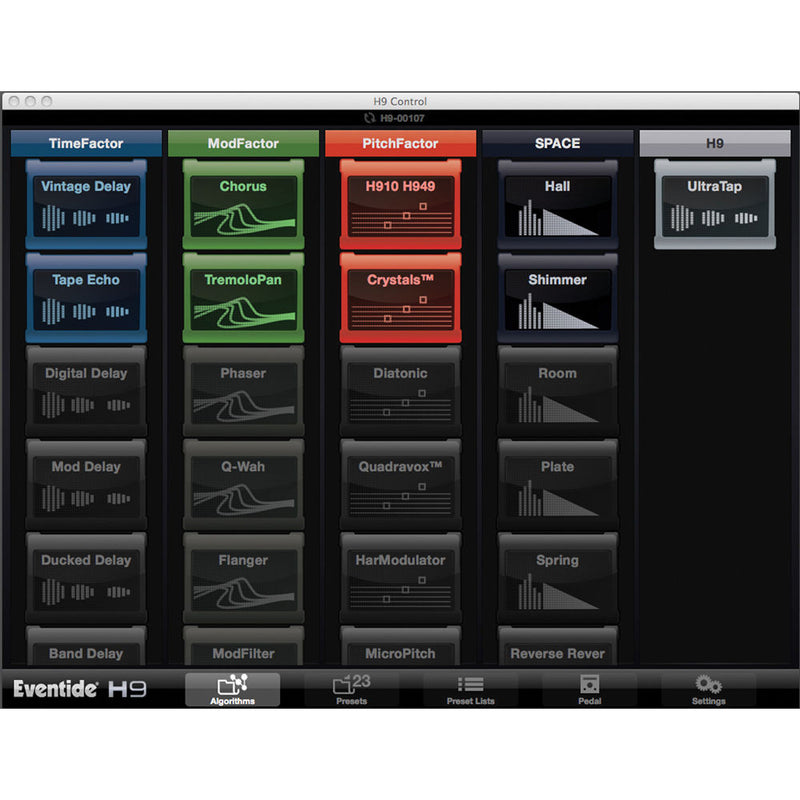Image resolution: width=800 pixels, height=800 pixels.
Task: Select the Shimmer algorithm
Action: pyautogui.click(x=557, y=297)
